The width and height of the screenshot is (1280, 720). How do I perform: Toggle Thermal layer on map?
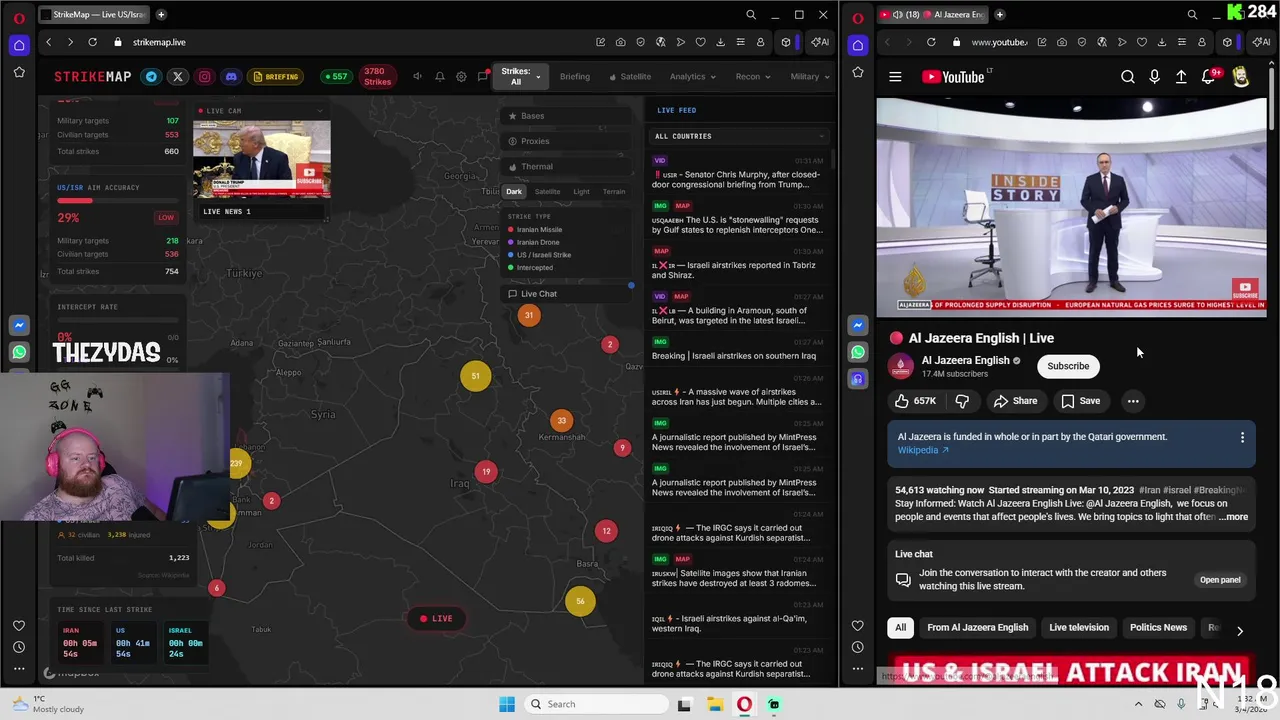[x=567, y=167]
